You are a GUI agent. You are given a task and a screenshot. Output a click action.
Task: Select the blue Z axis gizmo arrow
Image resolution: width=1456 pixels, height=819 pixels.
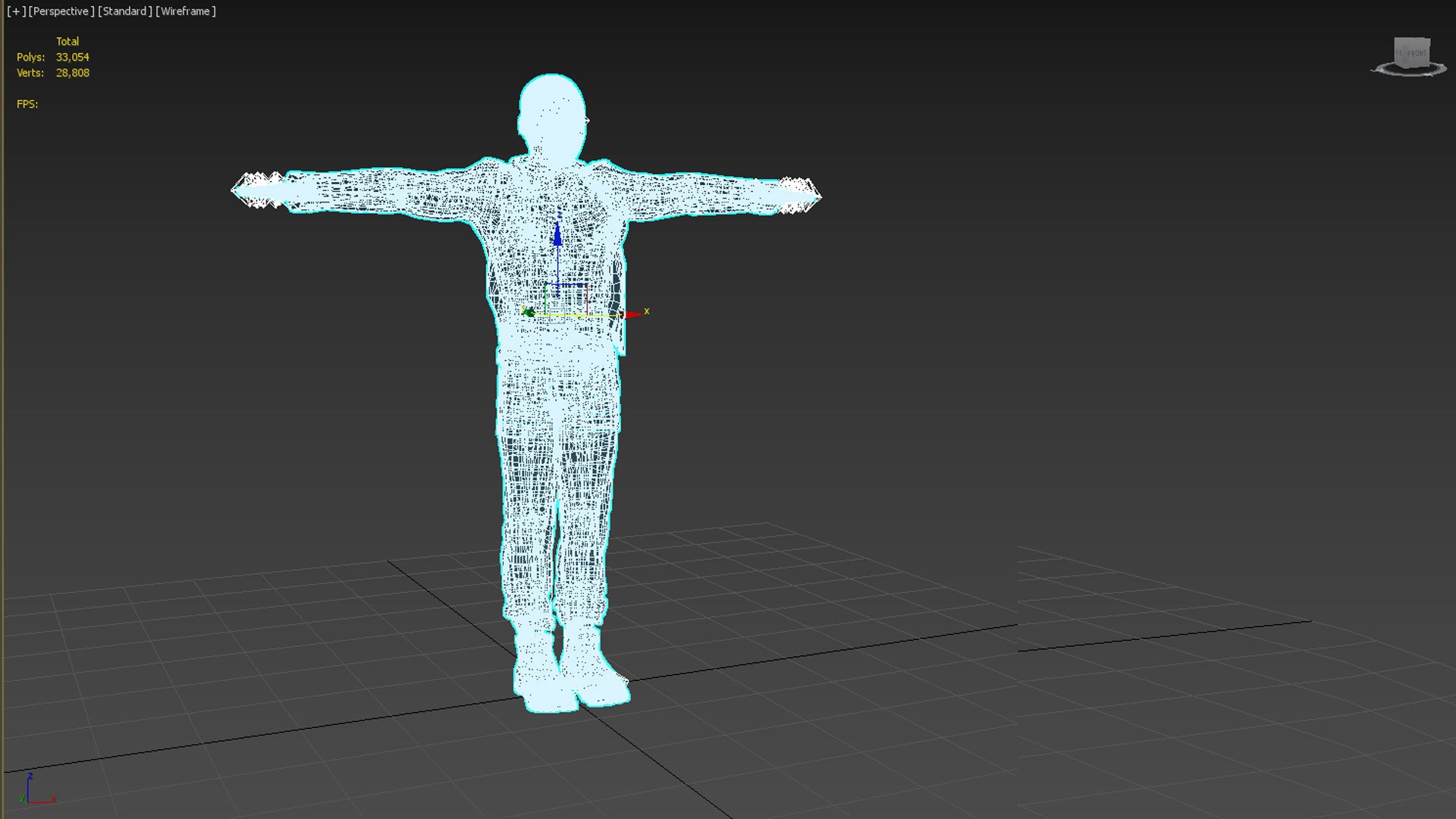click(x=558, y=234)
